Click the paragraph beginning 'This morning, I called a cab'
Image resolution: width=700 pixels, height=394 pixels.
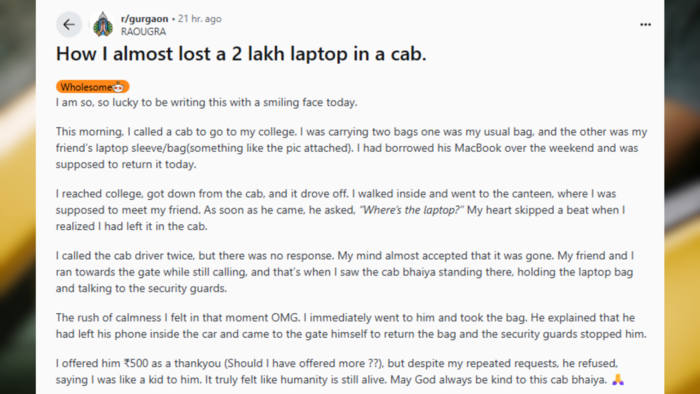click(351, 148)
